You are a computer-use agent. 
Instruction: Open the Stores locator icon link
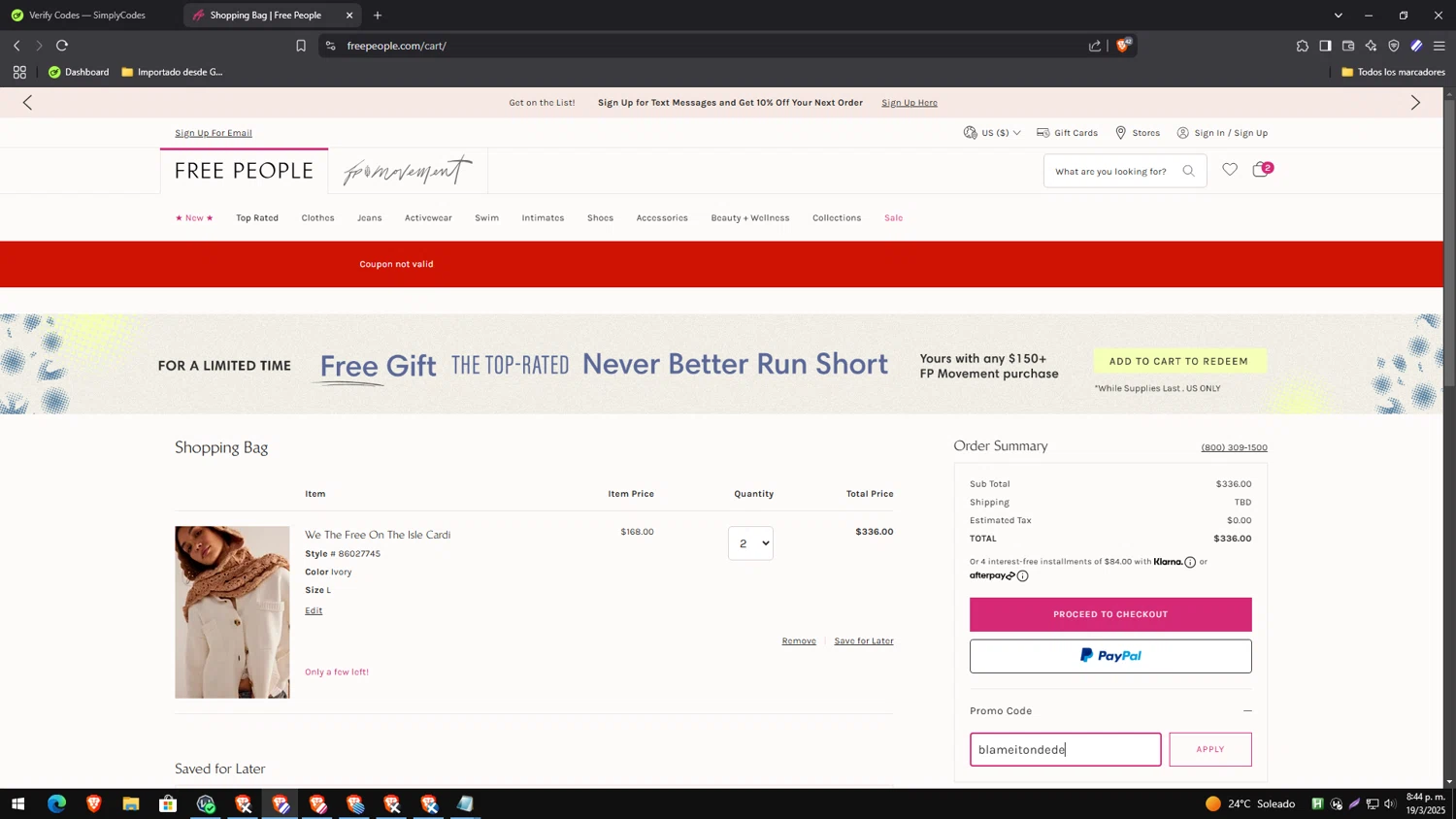tap(1137, 133)
